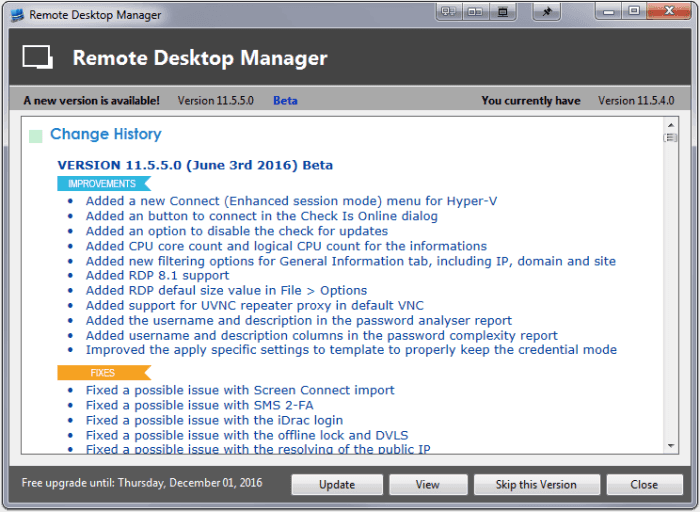Click the blue Beta link
Image resolution: width=700 pixels, height=512 pixels.
click(x=285, y=101)
